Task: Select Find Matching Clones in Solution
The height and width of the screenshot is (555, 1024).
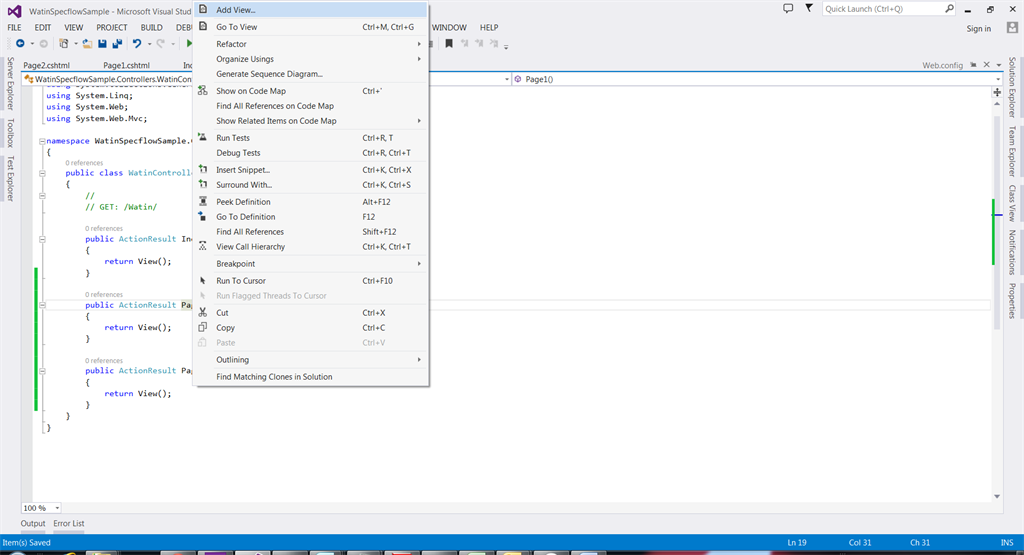Action: [311, 377]
